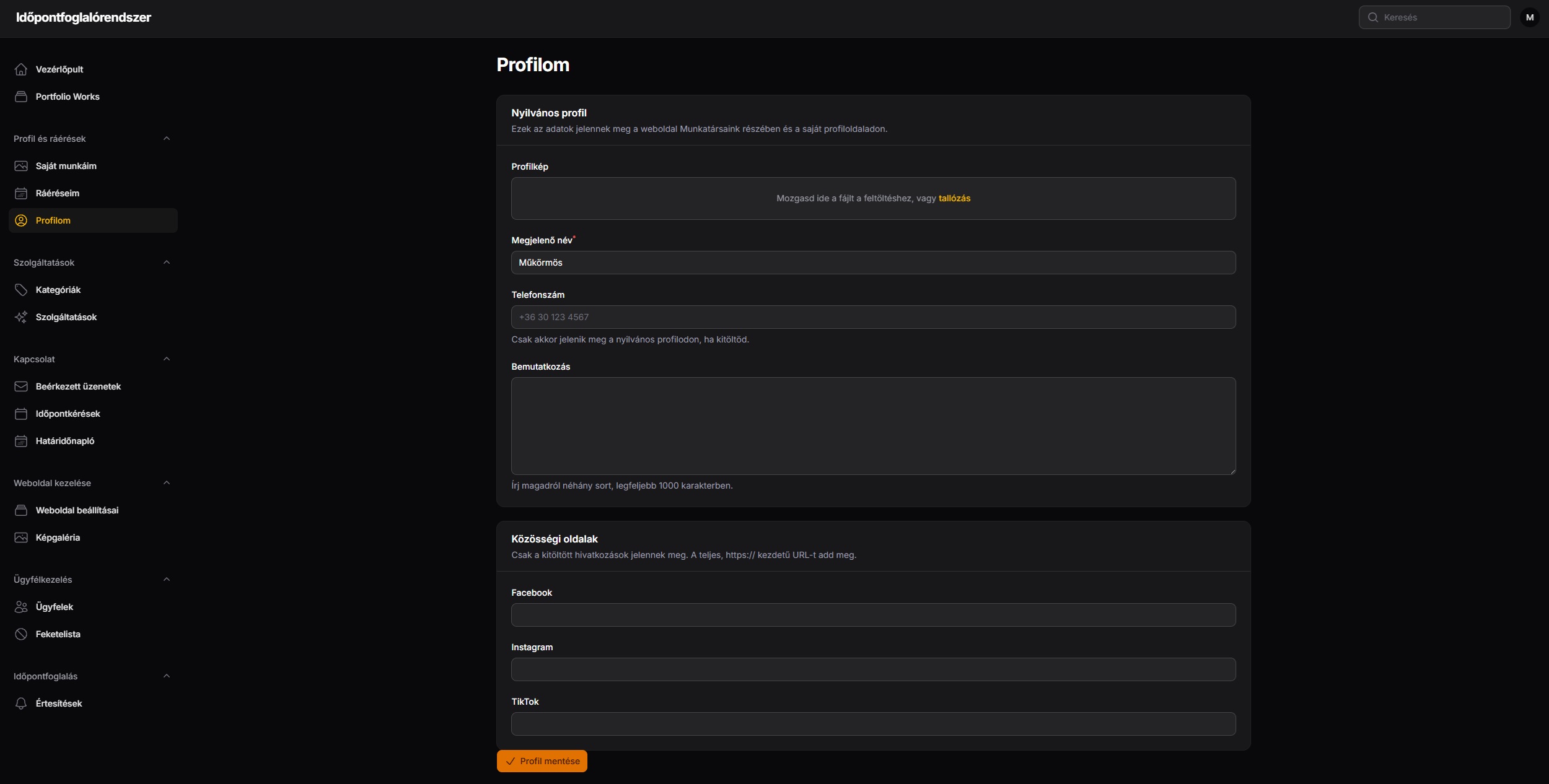The height and width of the screenshot is (784, 1549).
Task: Focus the Keresés search field
Action: pos(1434,17)
